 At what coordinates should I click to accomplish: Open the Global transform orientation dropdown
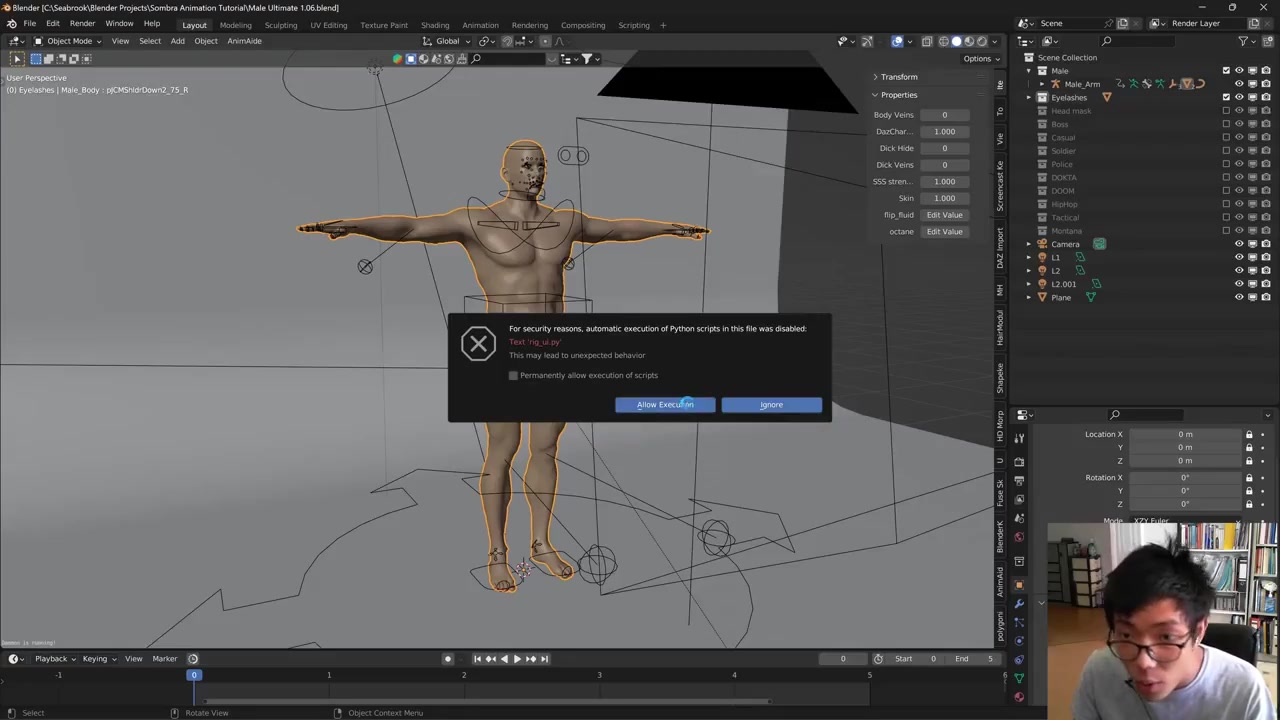(448, 41)
